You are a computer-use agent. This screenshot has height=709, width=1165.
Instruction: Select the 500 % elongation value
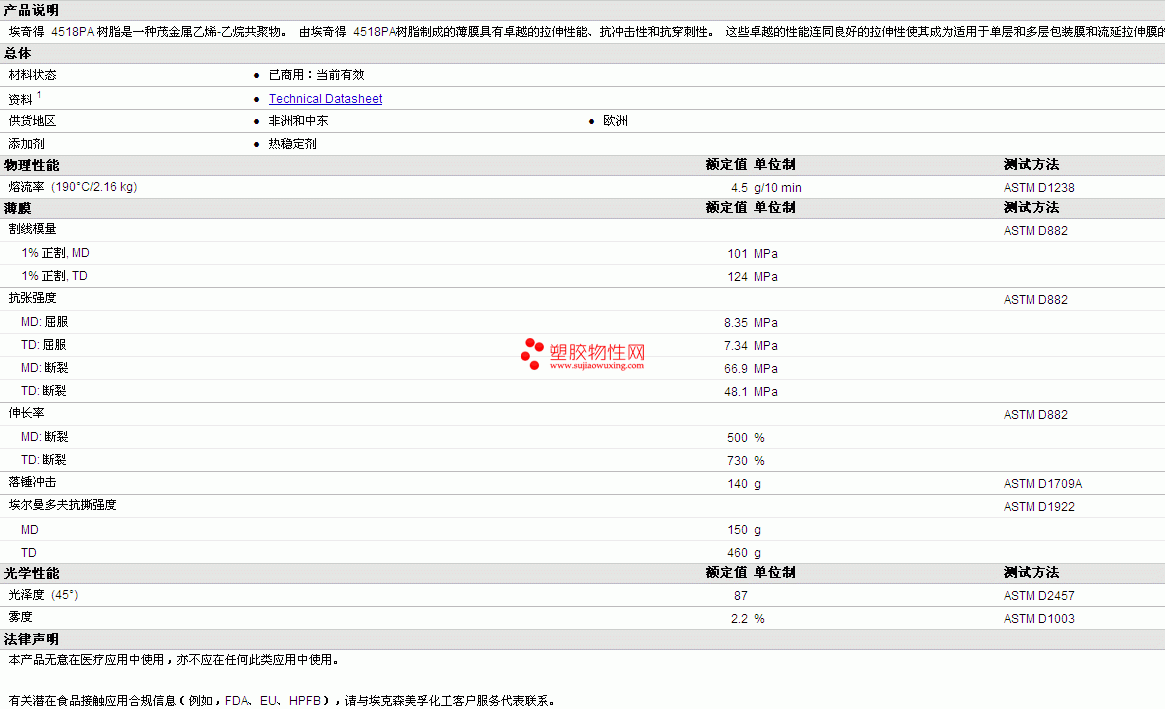(x=746, y=438)
